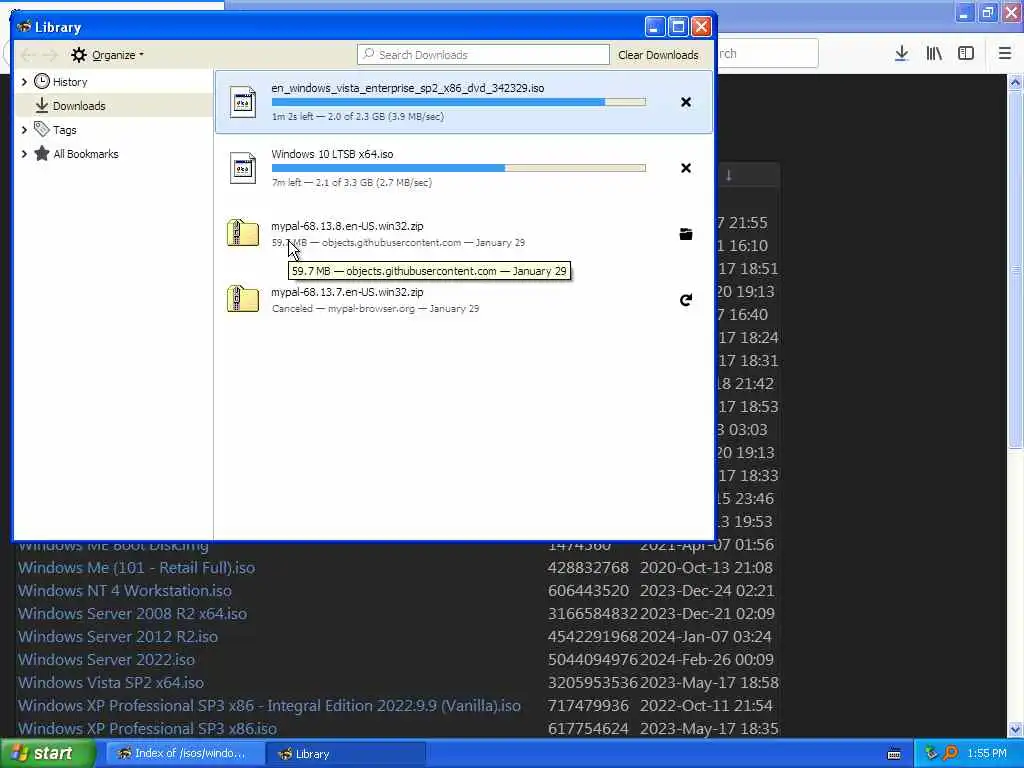Screen dimensions: 1024x768
Task: Click the Windows 10 LTSB download progress bar
Action: click(x=458, y=168)
